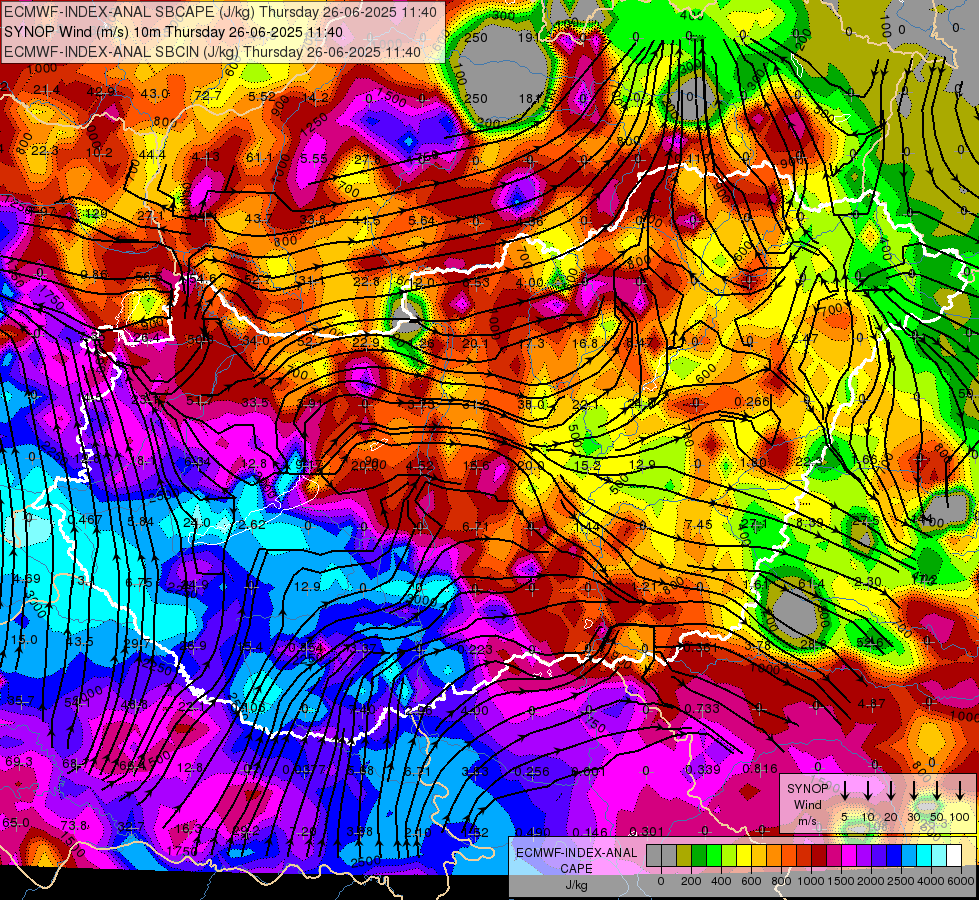Choose the white swatch at 6000
Screen dimensions: 979x900
tap(953, 856)
